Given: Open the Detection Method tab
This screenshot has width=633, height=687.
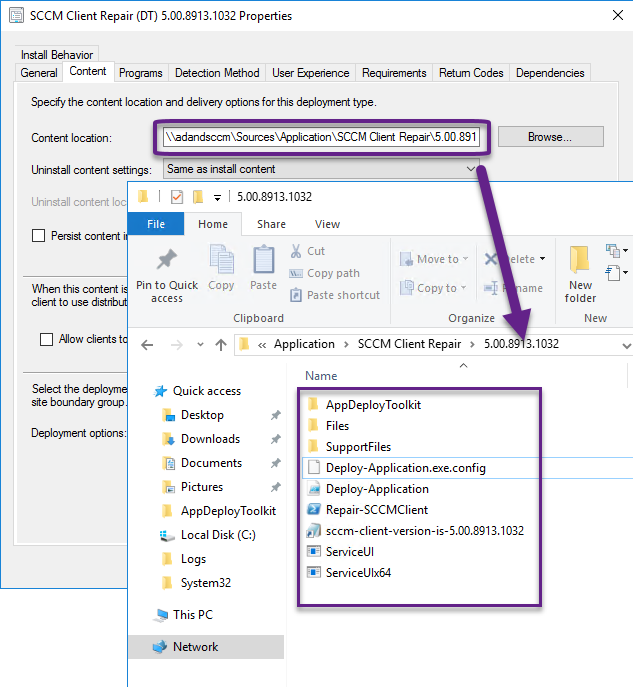Looking at the screenshot, I should coord(217,73).
